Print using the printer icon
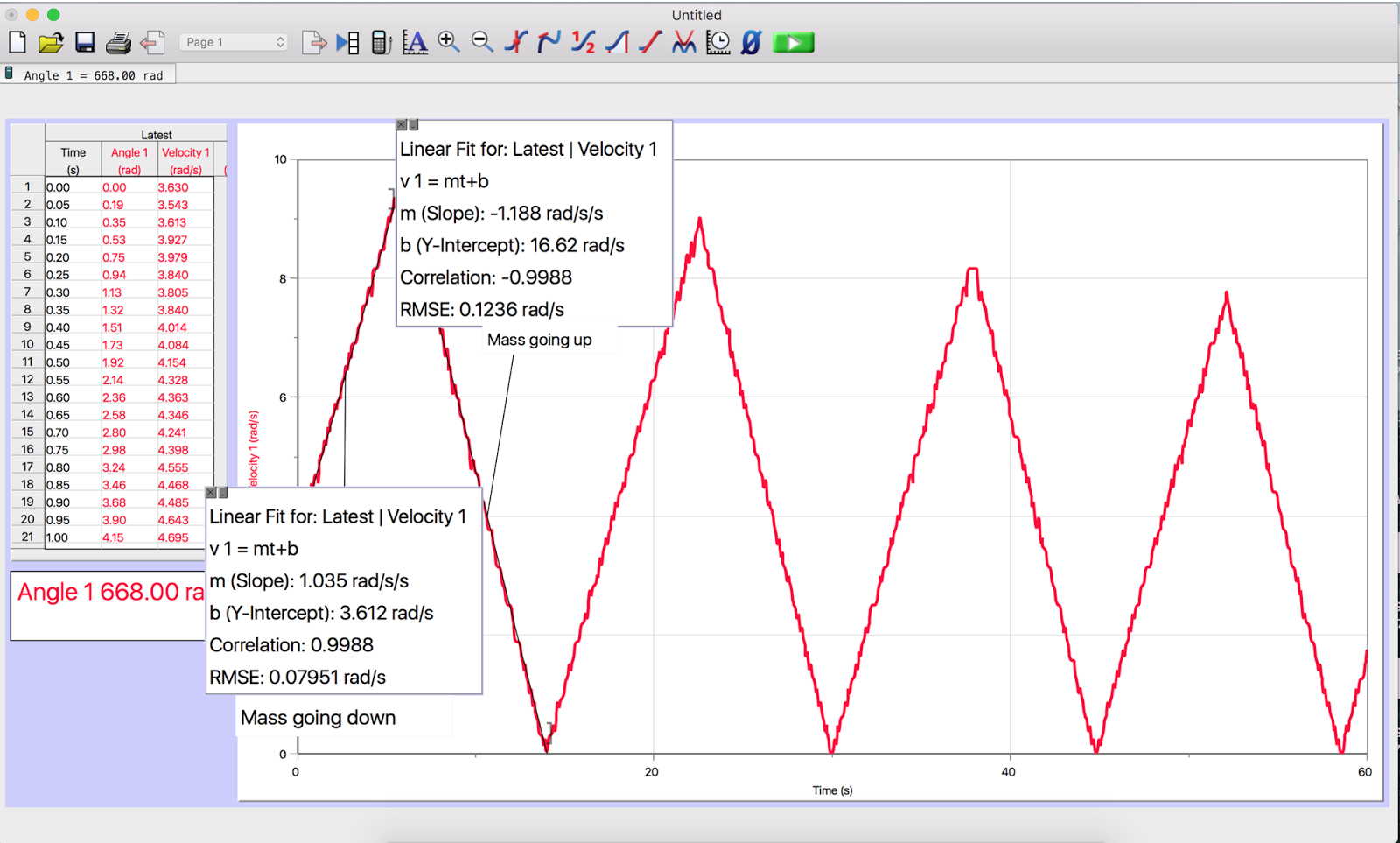 [x=118, y=42]
